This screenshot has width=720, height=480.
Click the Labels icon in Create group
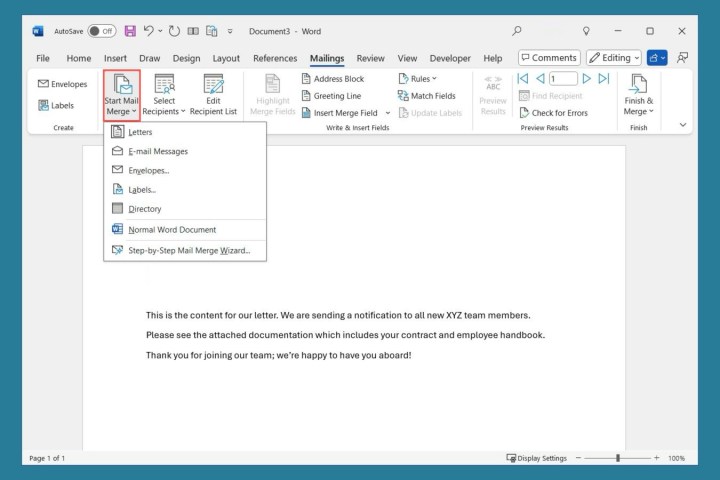43,105
